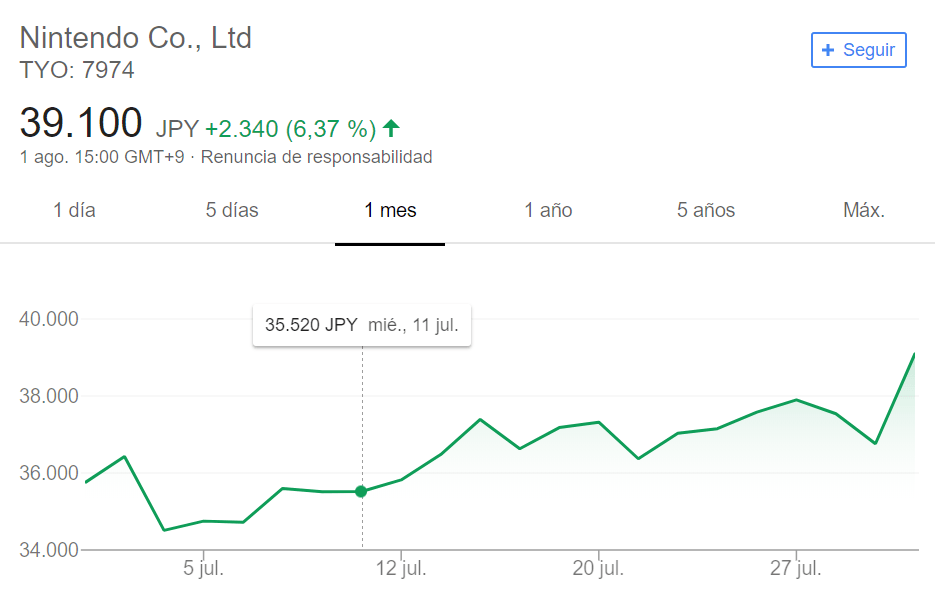
Task: Open the 1 año tab
Action: click(548, 210)
